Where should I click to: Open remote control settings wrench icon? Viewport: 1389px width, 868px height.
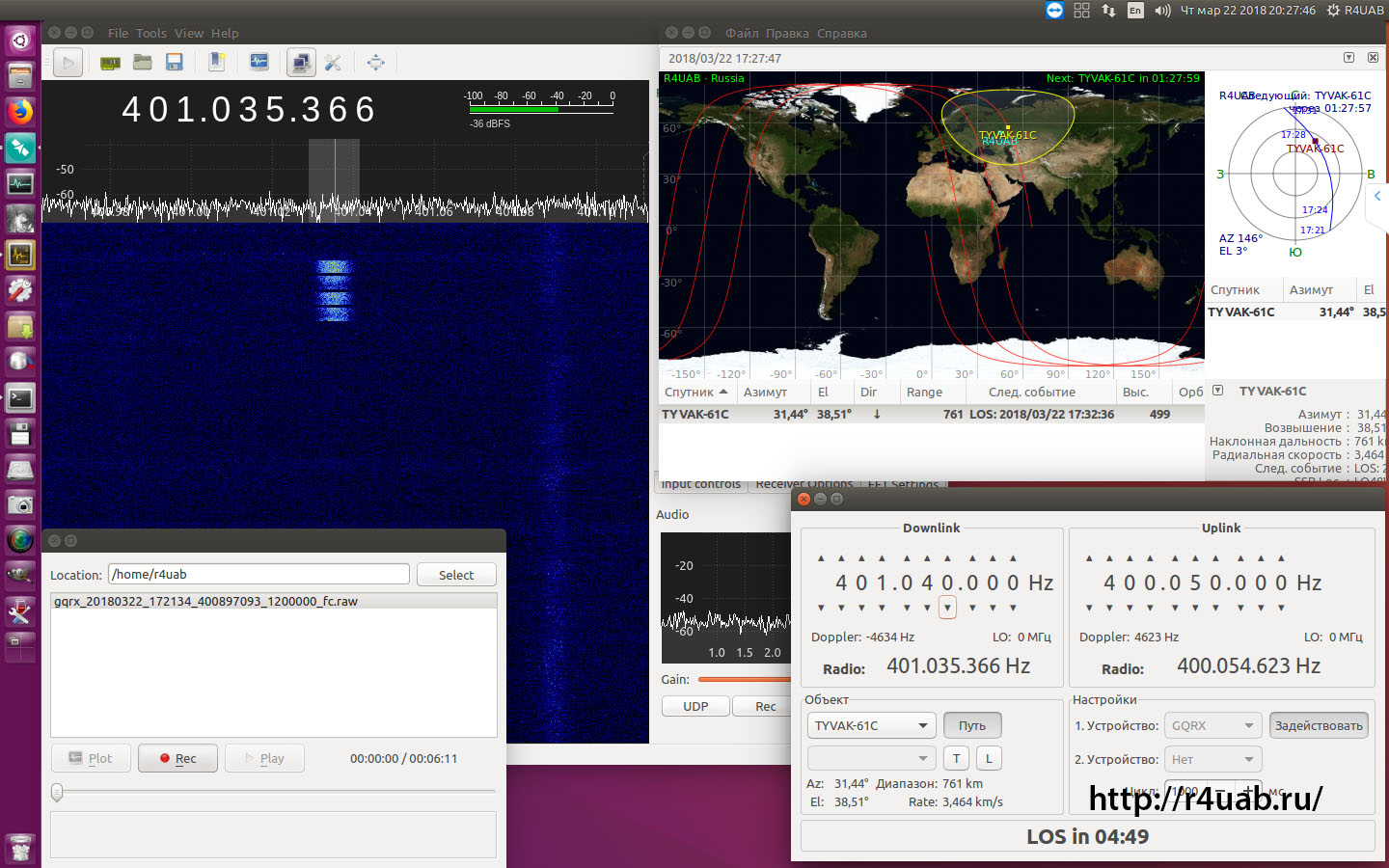333,63
